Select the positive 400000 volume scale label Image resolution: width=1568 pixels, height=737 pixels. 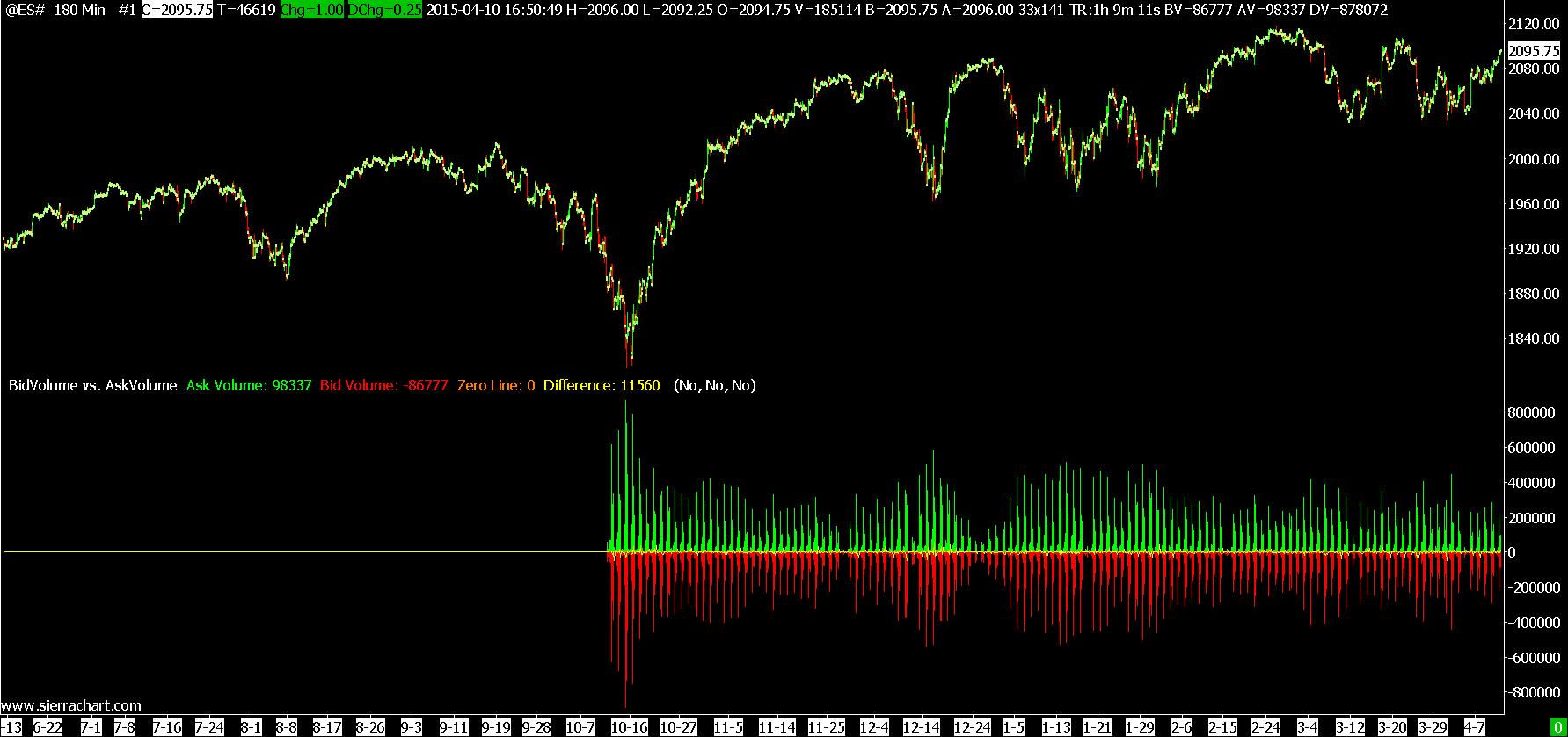pos(1531,483)
